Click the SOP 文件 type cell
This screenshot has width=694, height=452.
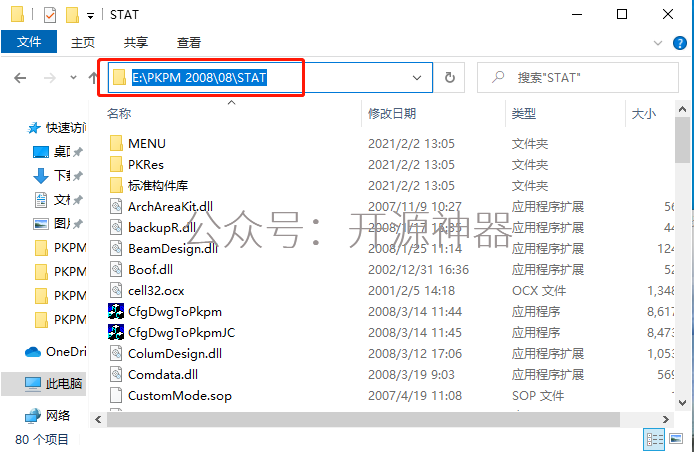pos(538,396)
